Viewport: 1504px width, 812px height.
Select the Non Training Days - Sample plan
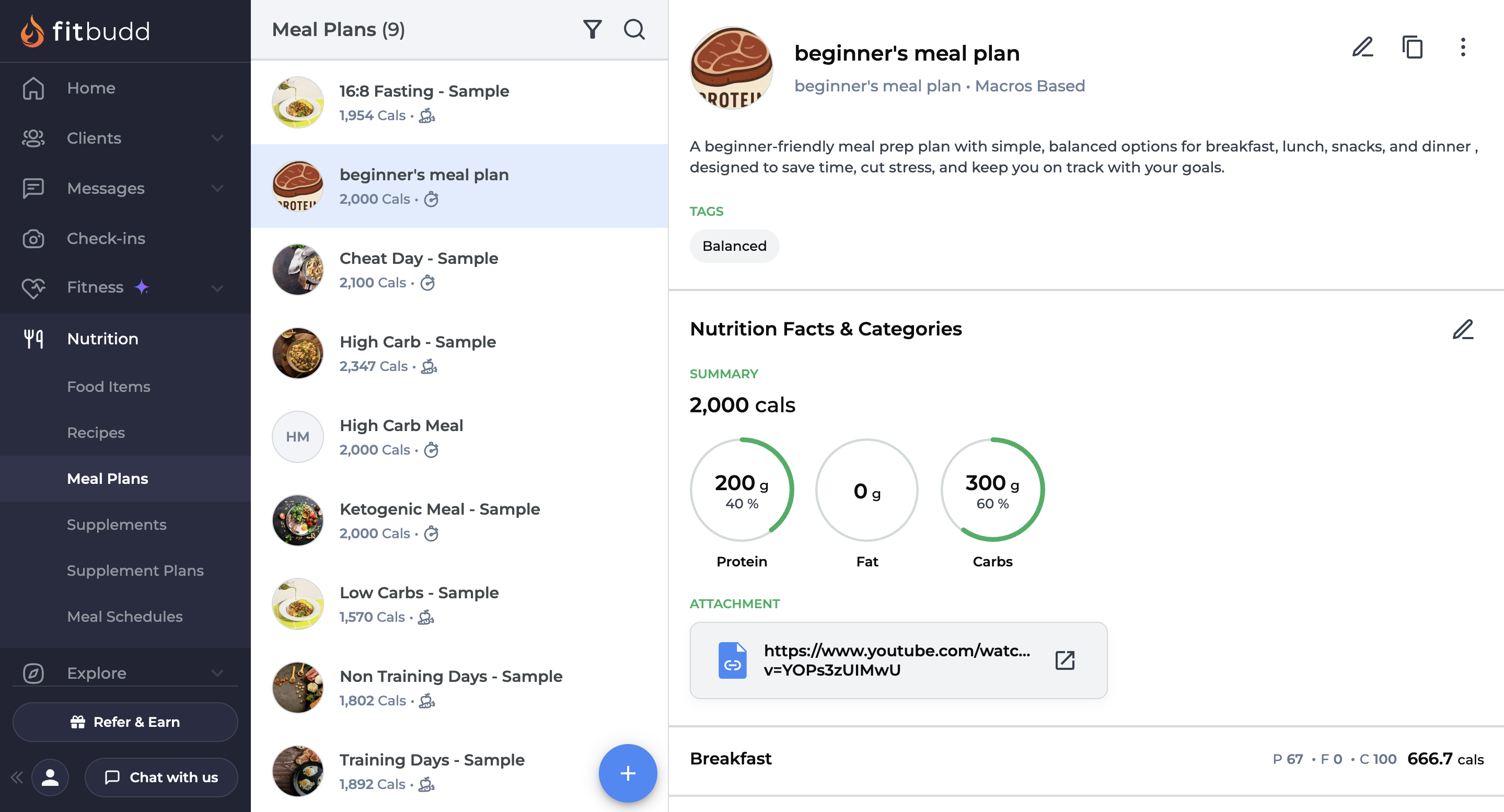[x=459, y=688]
